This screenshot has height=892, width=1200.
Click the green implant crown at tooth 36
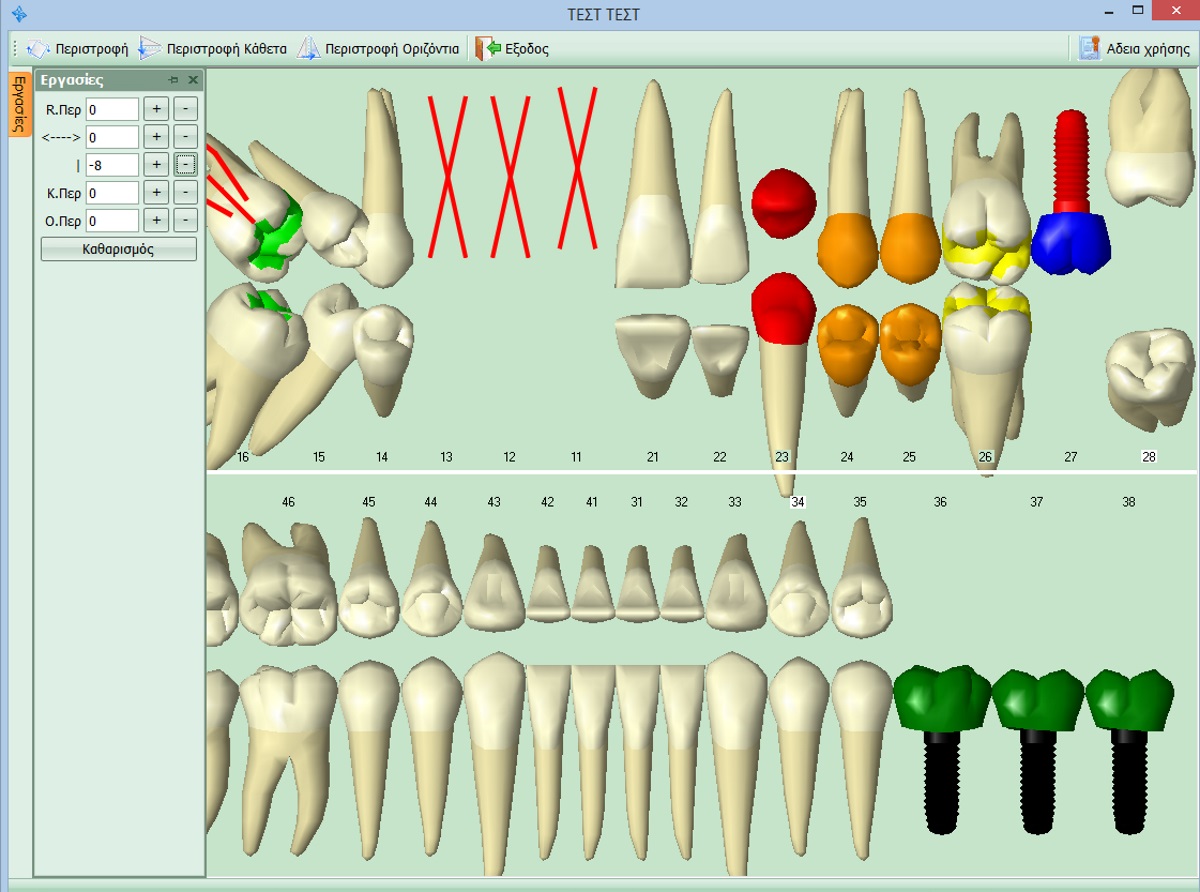pos(941,697)
